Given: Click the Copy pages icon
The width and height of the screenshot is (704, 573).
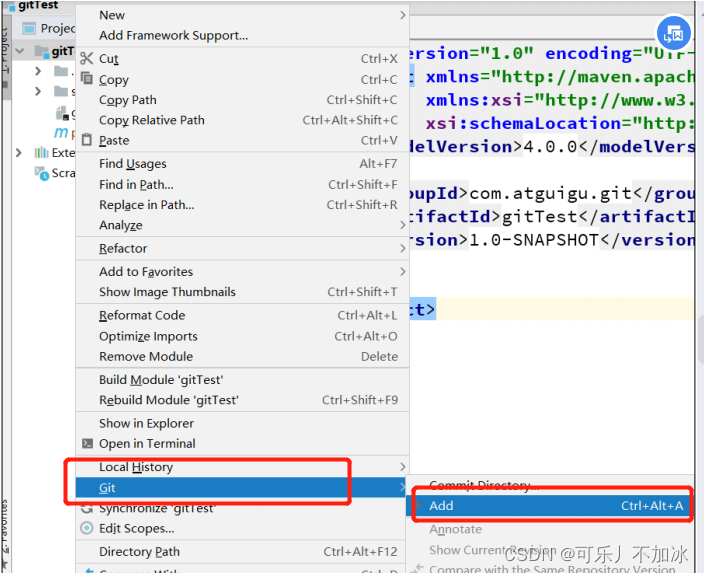Looking at the screenshot, I should [87, 79].
